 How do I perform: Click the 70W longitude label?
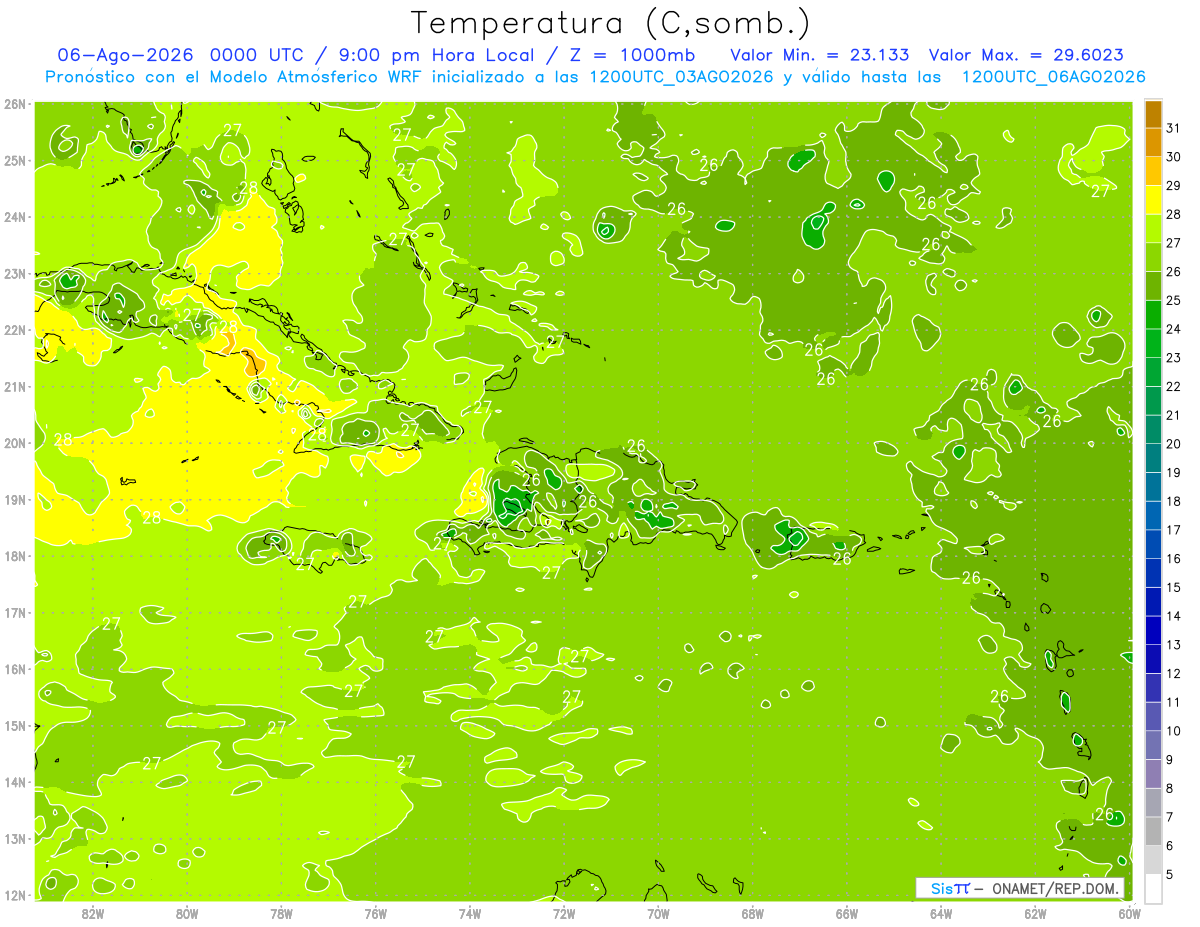point(658,914)
